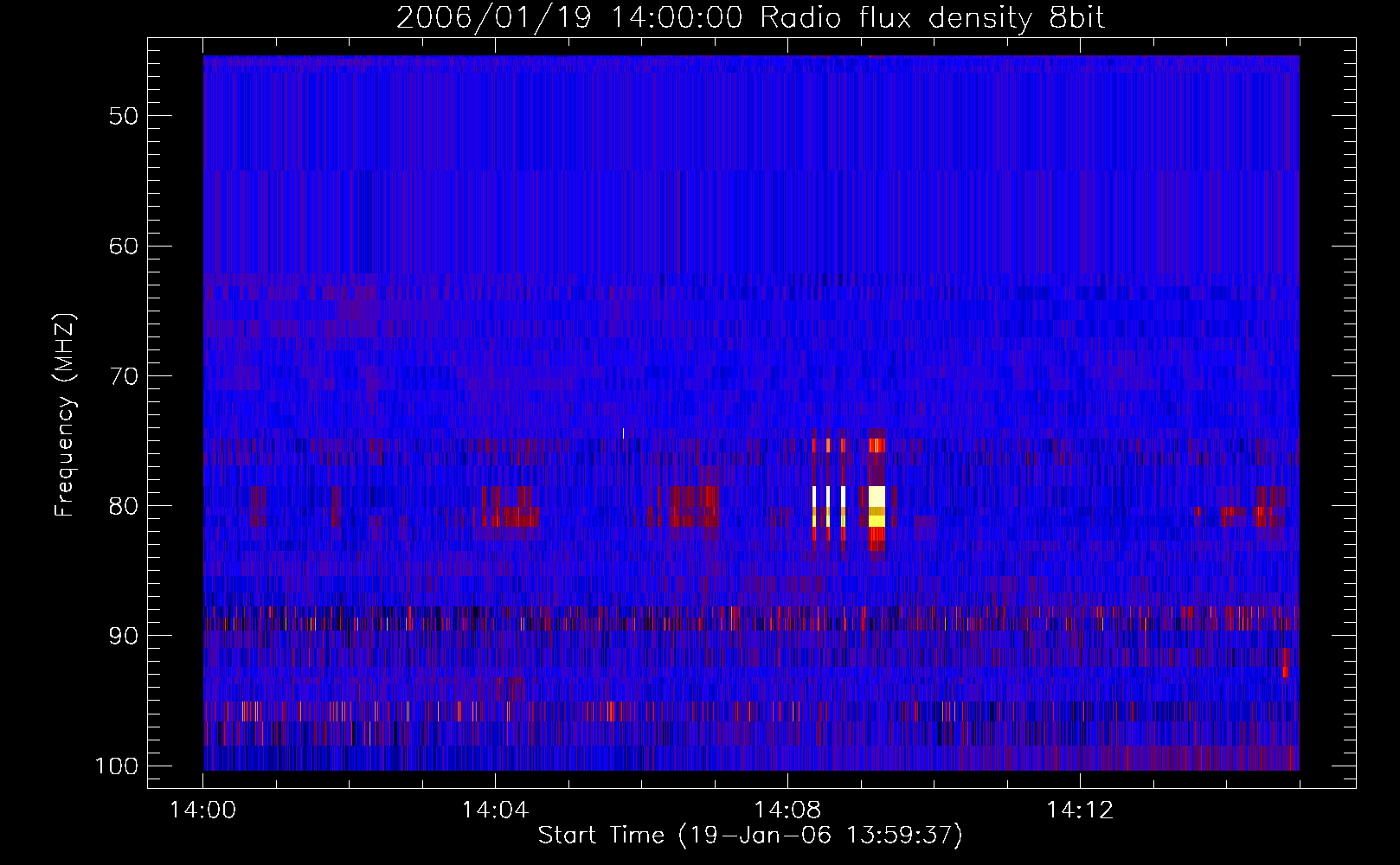Select the 100 frequency tick label
The width and height of the screenshot is (1400, 865).
(116, 766)
